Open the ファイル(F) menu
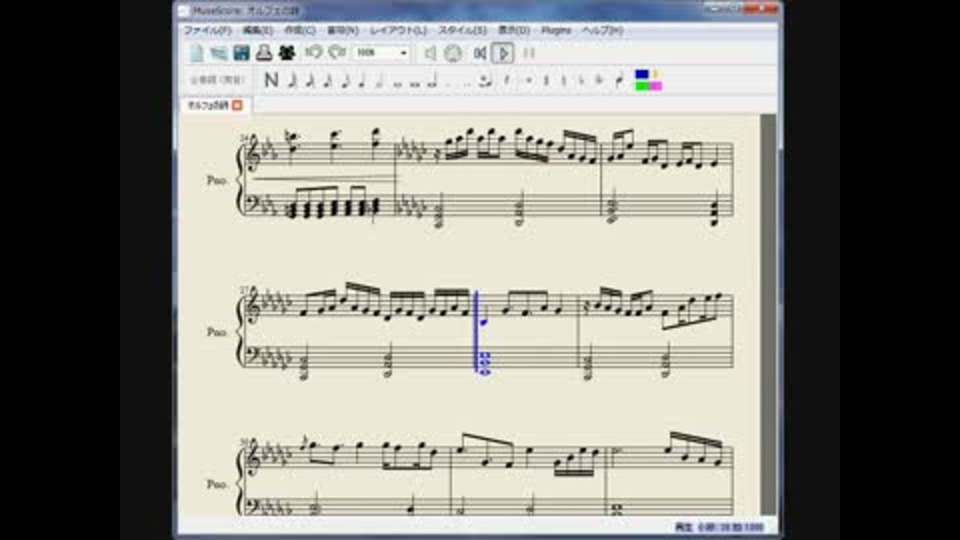The width and height of the screenshot is (960, 540). coord(208,30)
